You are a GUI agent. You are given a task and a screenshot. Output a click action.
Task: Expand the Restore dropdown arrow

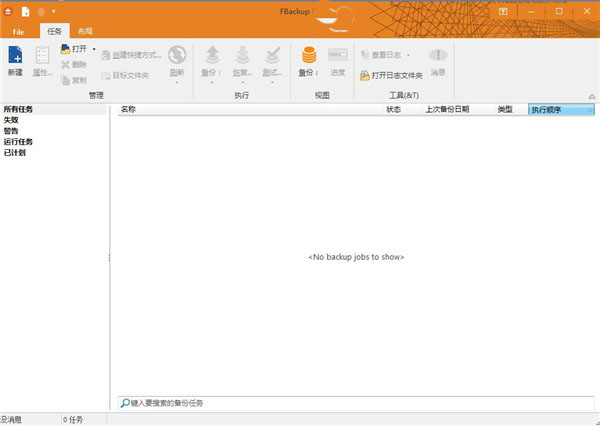coord(243,82)
